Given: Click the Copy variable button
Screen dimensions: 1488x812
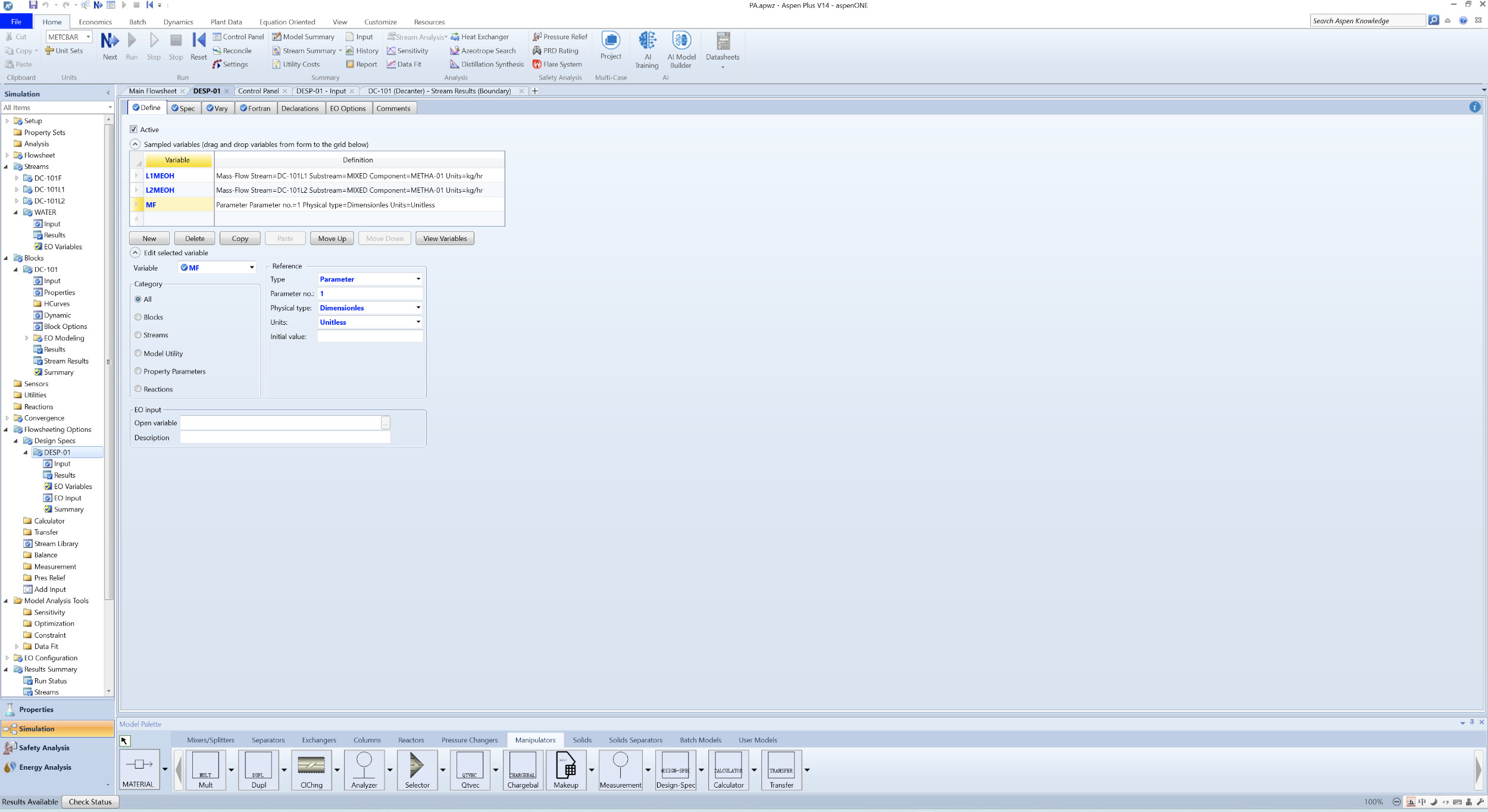Looking at the screenshot, I should (x=240, y=239).
